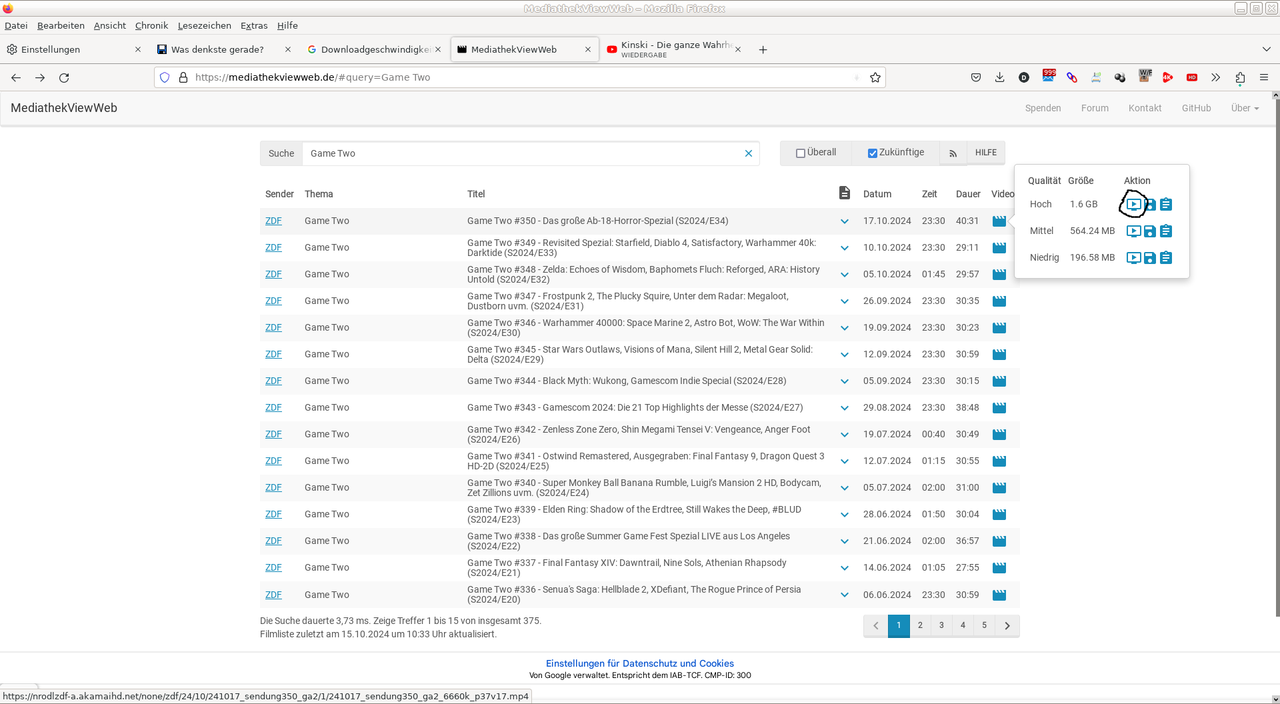Download the Niedrig 196.58 MB file
Viewport: 1280px width, 704px height.
tap(1150, 258)
